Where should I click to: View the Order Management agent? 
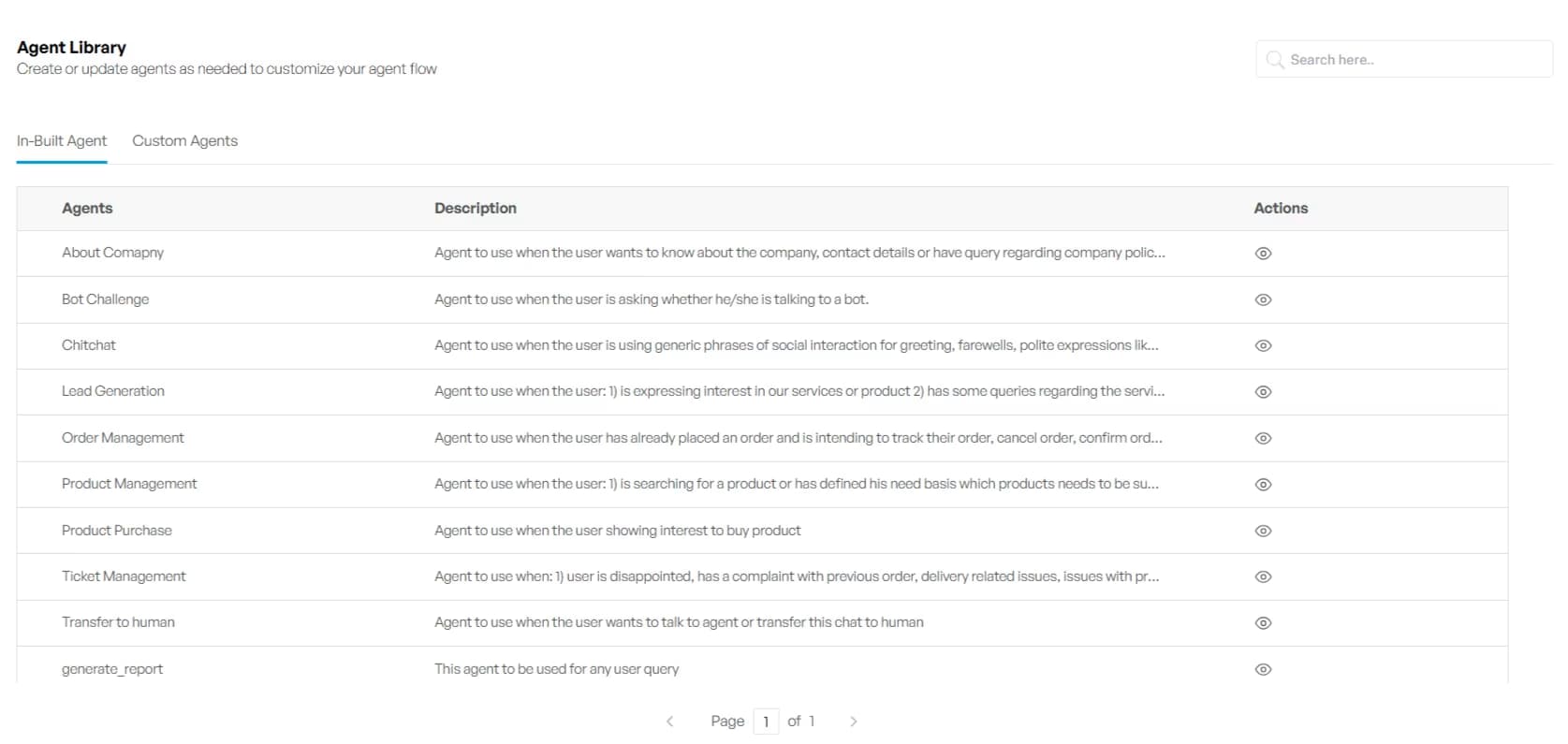1263,438
